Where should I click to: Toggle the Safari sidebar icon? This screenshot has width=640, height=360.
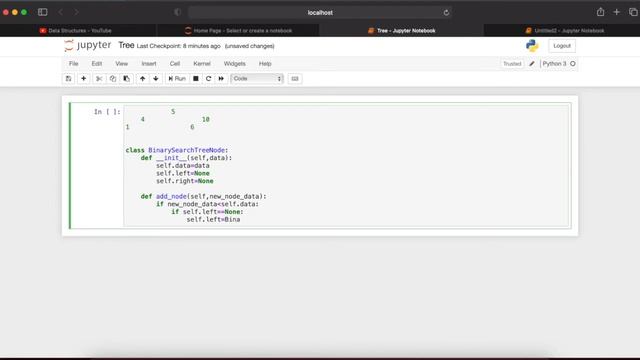42,12
